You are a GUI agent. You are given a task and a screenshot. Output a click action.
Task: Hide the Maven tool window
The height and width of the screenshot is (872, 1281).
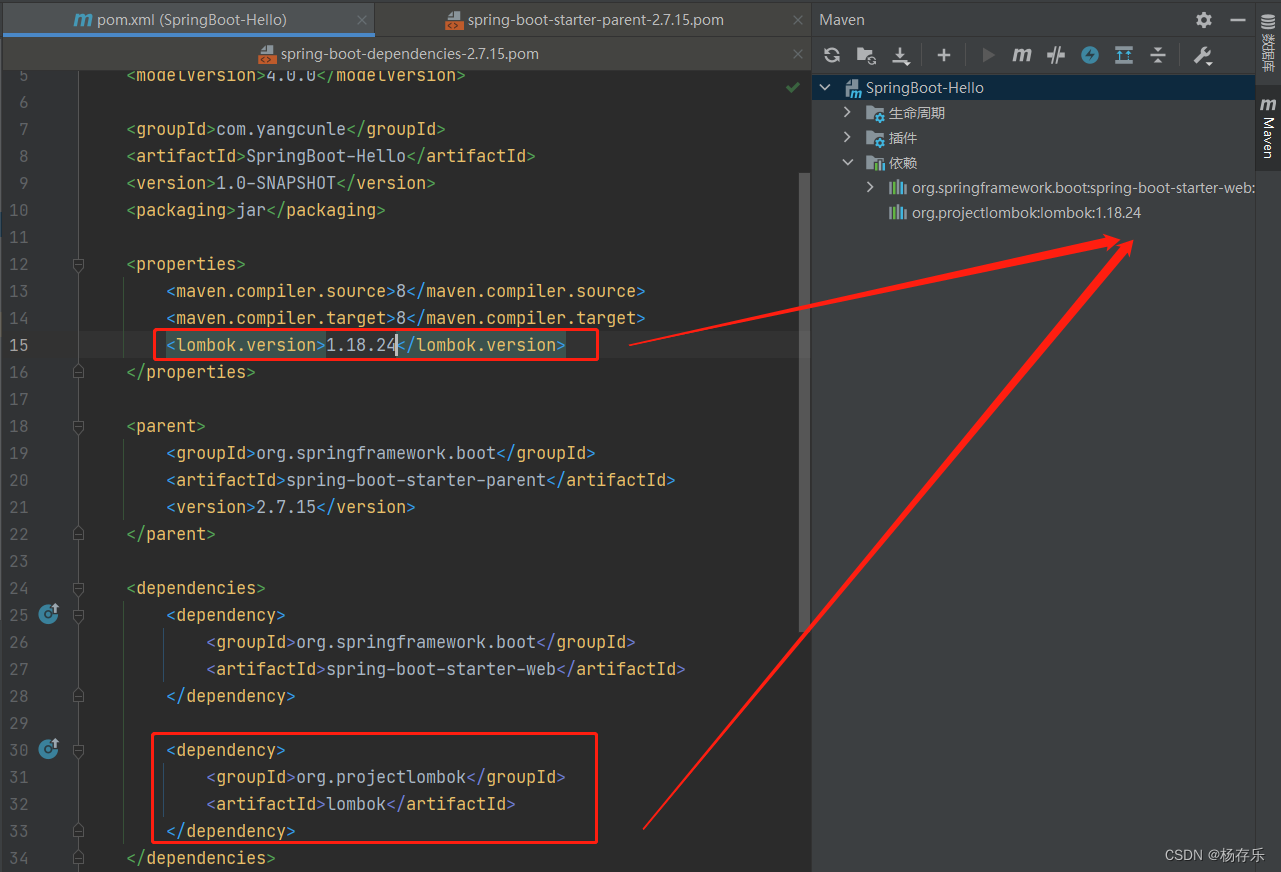(x=1239, y=20)
